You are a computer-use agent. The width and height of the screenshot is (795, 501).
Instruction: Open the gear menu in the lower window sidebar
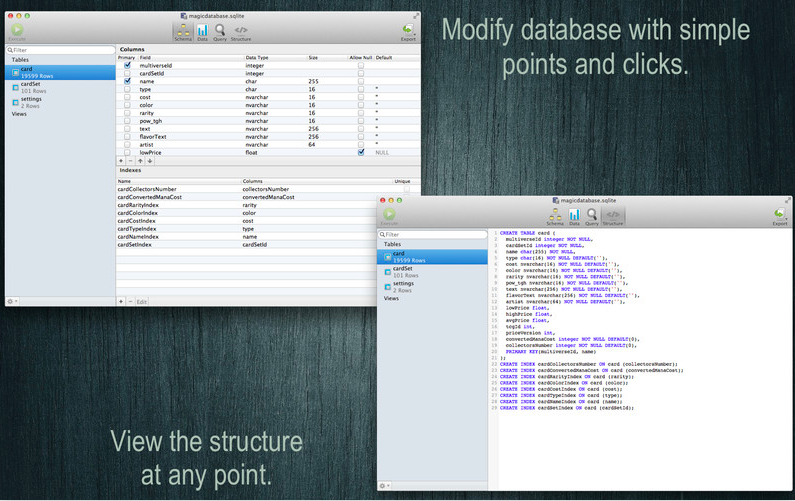click(384, 486)
